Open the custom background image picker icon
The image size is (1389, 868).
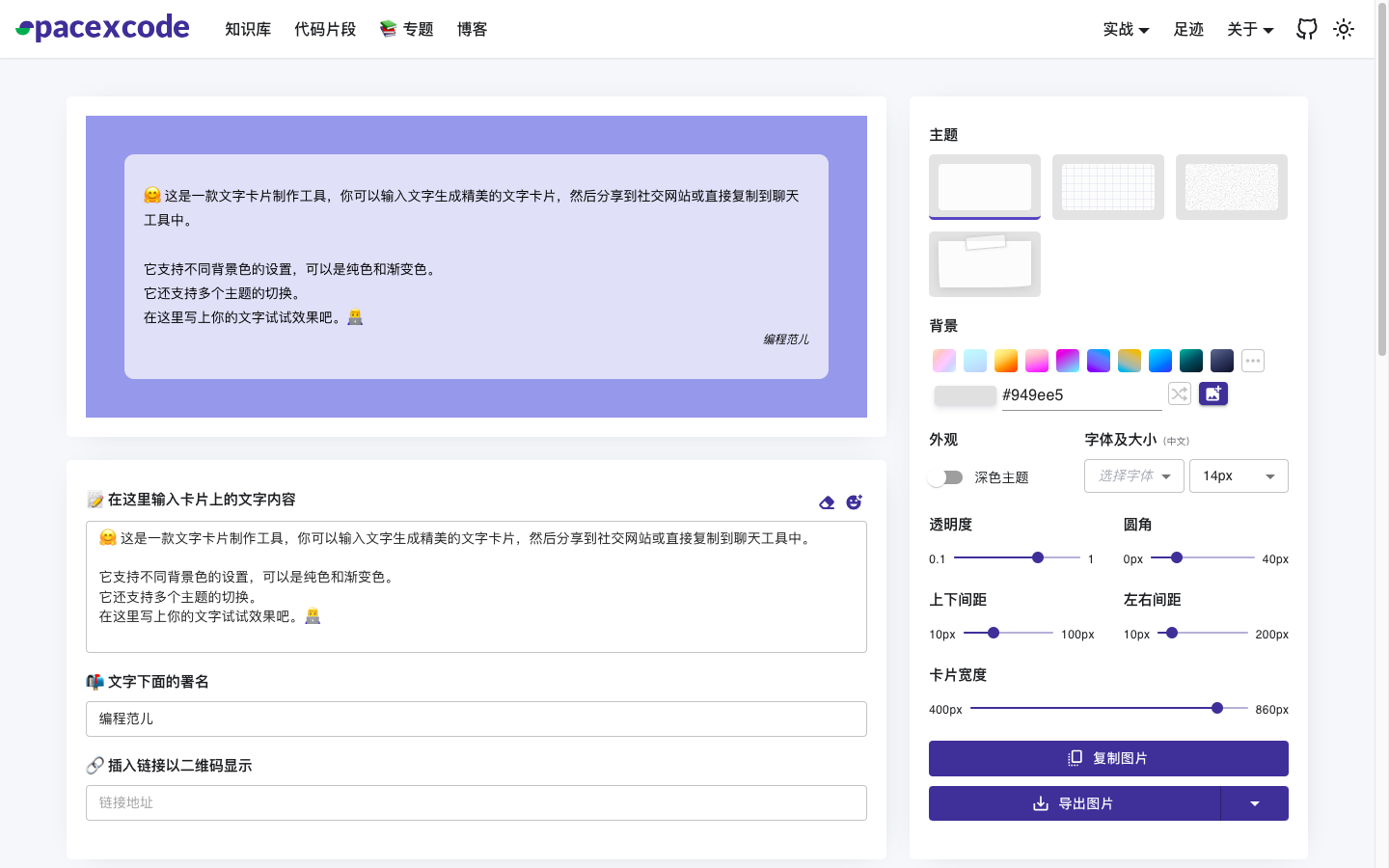click(x=1213, y=393)
